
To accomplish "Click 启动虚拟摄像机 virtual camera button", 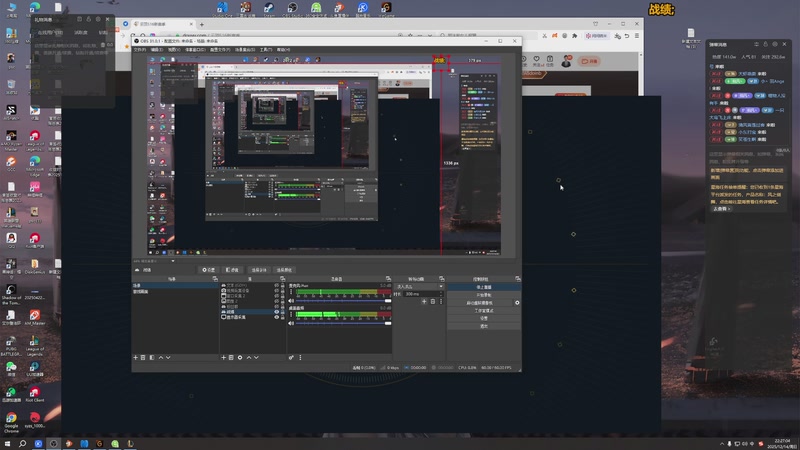I will (480, 303).
